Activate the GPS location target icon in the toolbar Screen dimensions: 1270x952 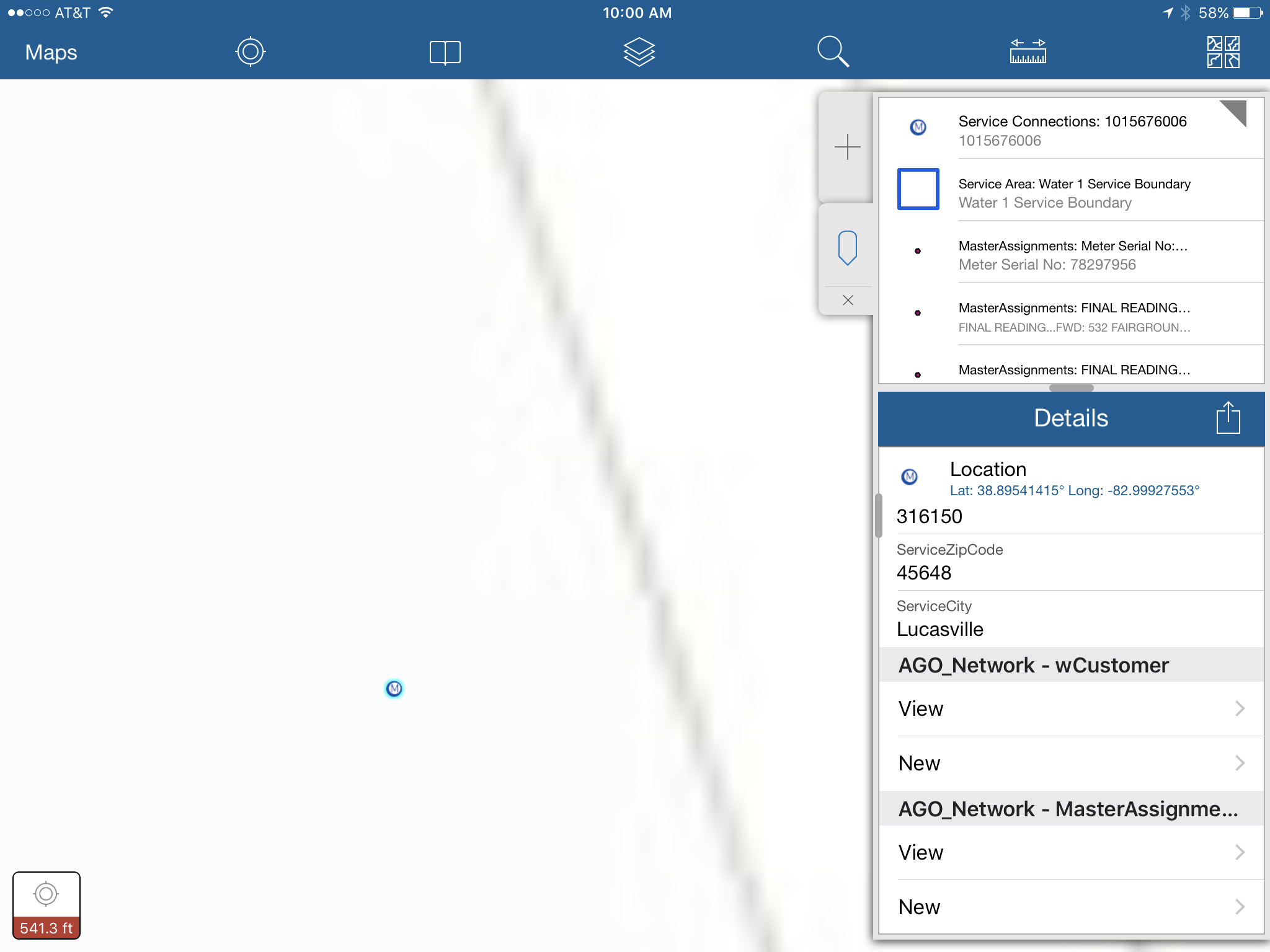coord(251,51)
